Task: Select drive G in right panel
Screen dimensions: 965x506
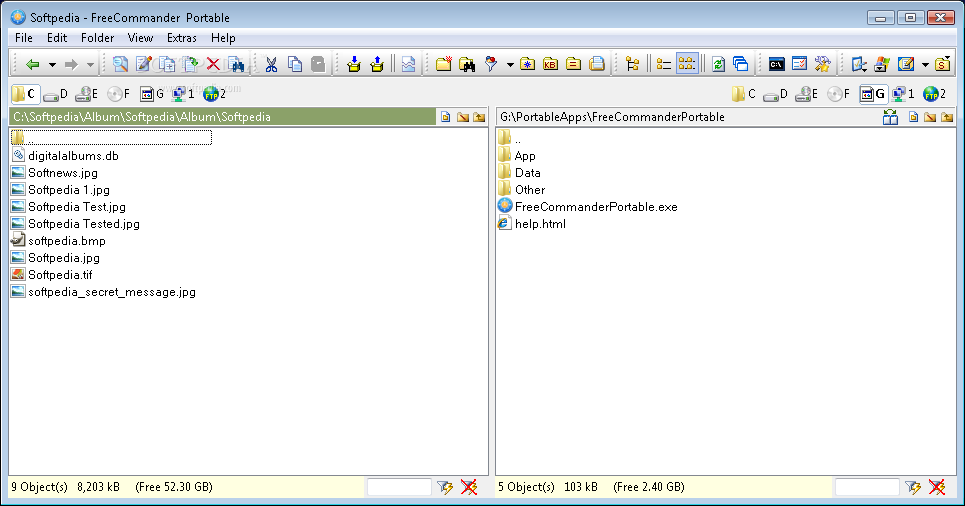Action: point(873,94)
